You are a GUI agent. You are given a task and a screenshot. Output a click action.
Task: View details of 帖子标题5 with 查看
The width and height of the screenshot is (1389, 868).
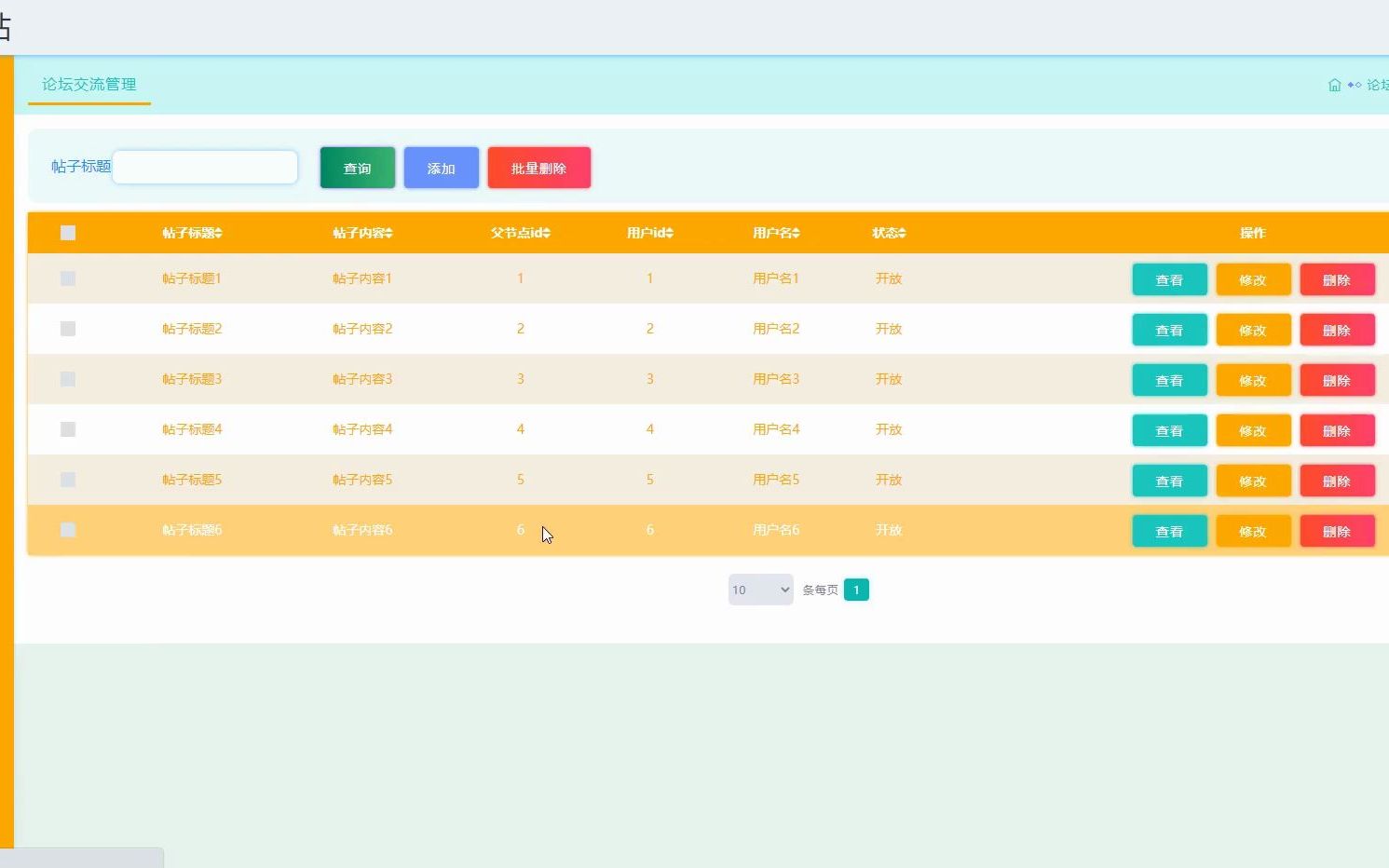click(1170, 481)
